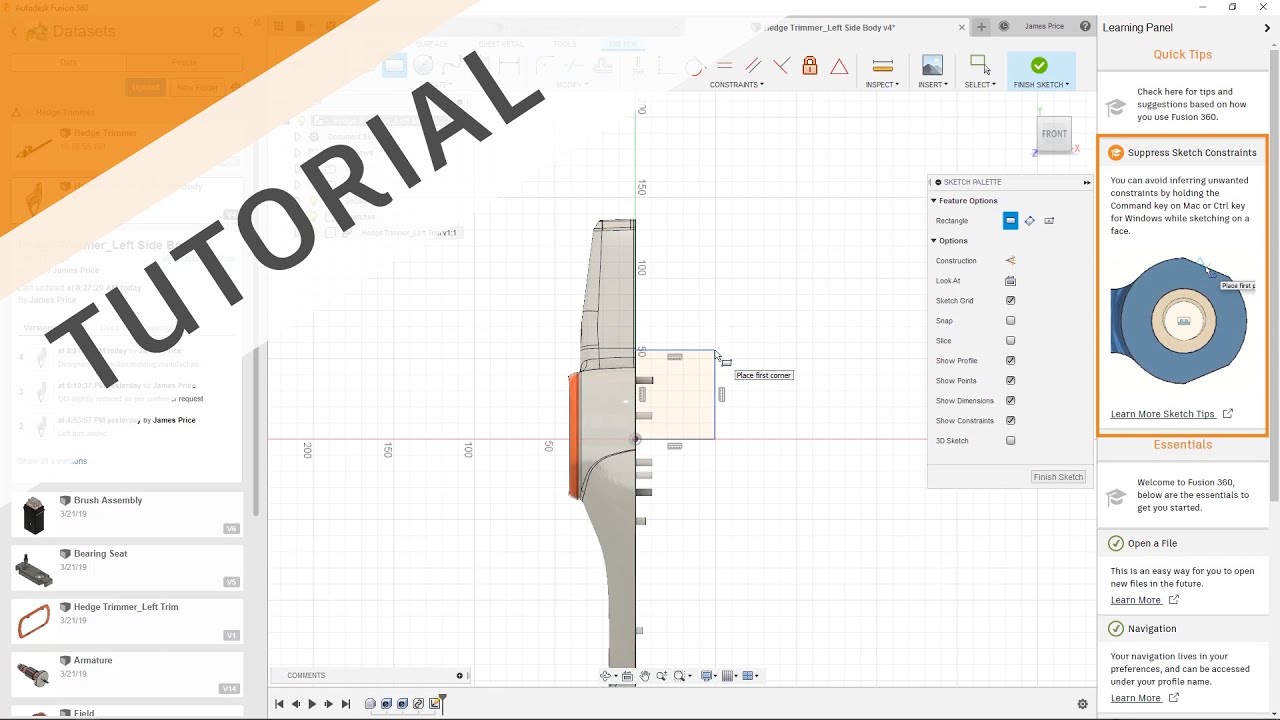Open James Price account menu
The image size is (1280, 720).
[1044, 27]
